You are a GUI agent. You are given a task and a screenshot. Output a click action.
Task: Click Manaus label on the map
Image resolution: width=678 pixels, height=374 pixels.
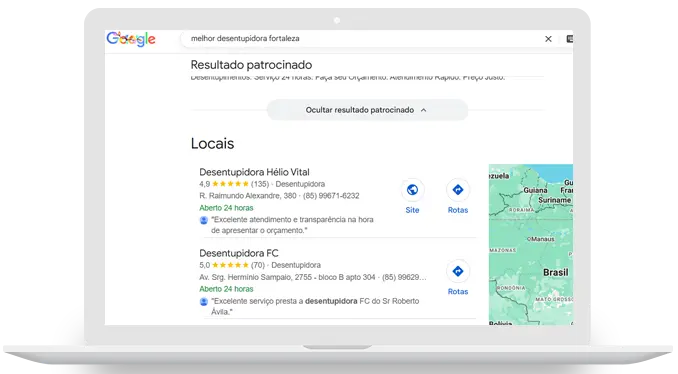click(541, 239)
